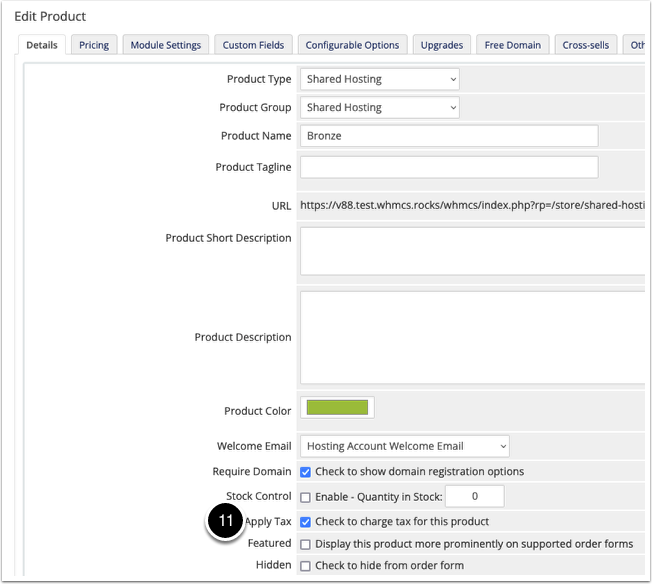Viewport: 652px width, 584px height.
Task: Focus the Product Tagline input field
Action: 449,167
